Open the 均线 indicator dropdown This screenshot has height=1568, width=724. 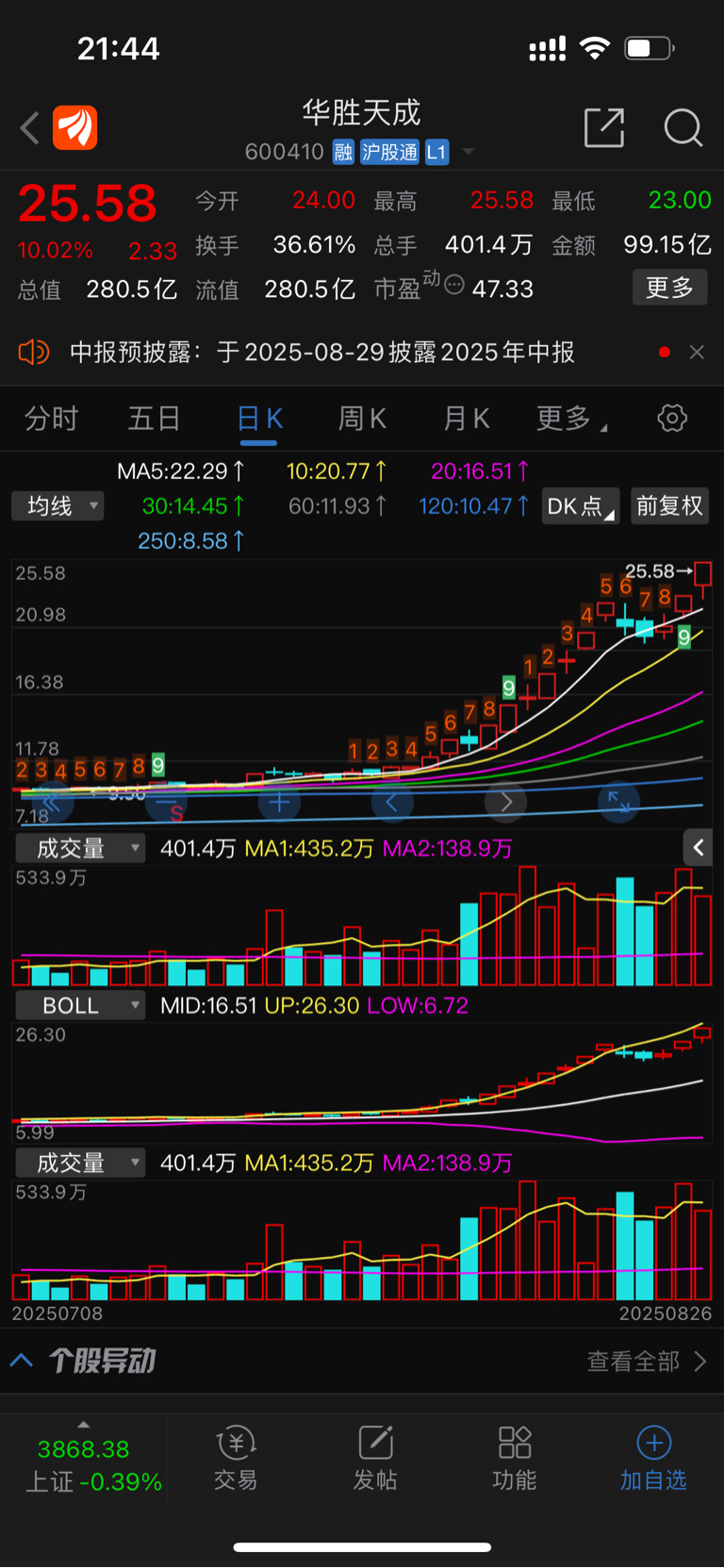pos(58,506)
